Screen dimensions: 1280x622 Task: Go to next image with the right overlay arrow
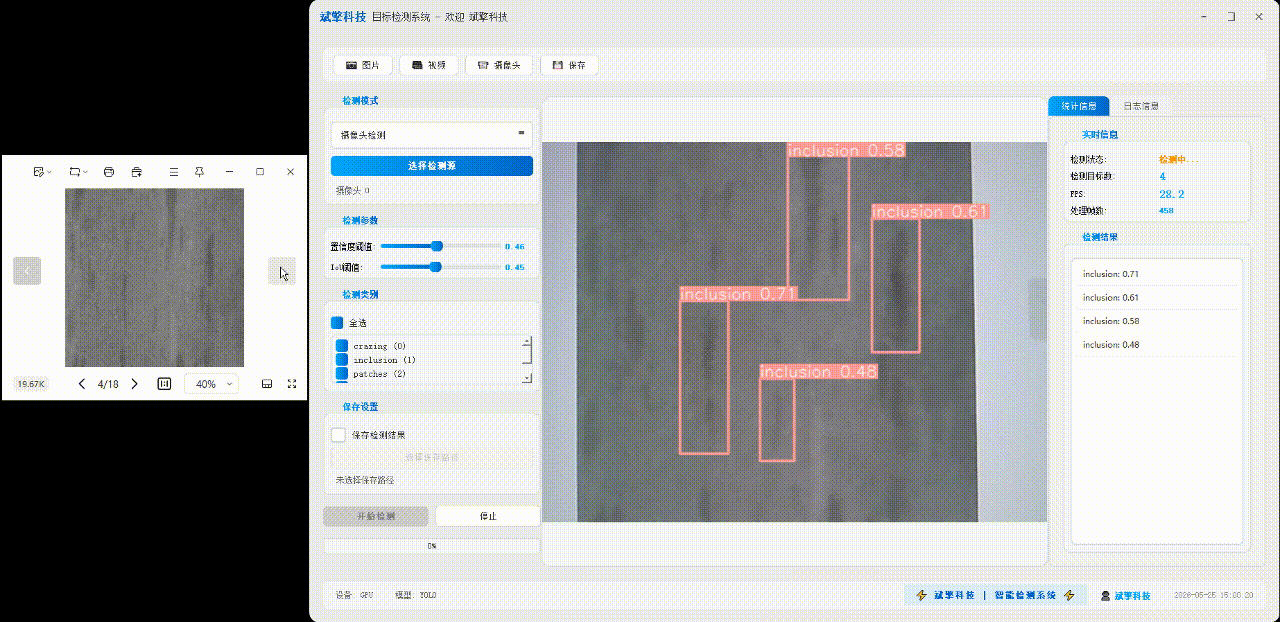coord(282,270)
